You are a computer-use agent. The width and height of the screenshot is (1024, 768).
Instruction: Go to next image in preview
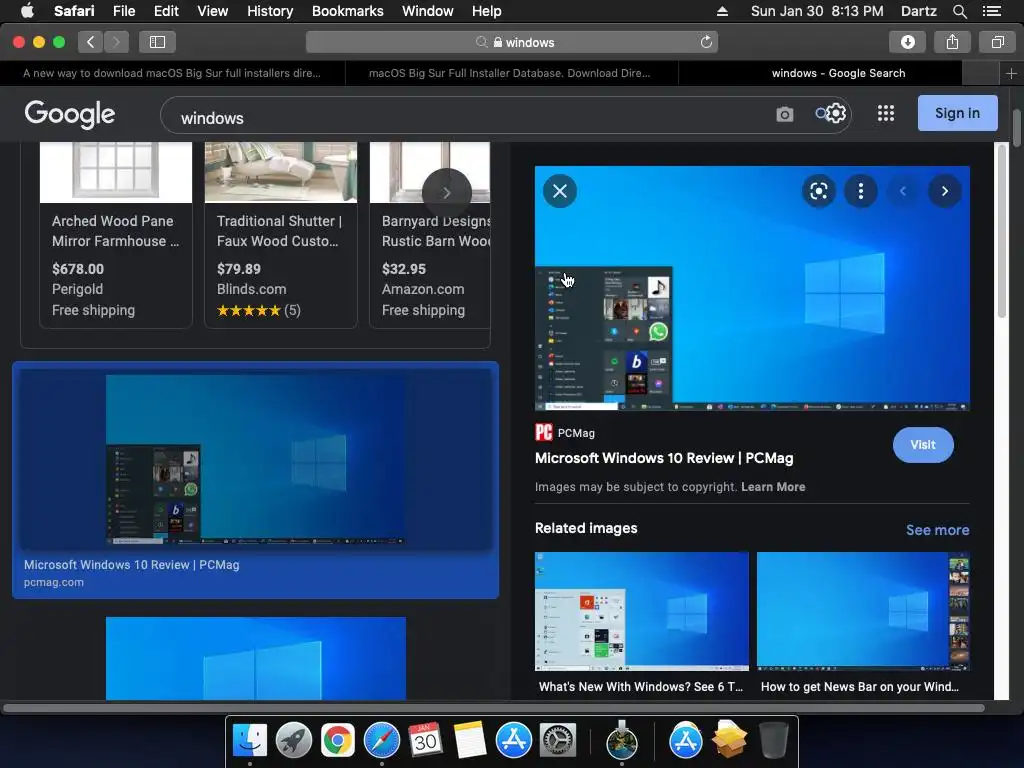tap(944, 191)
